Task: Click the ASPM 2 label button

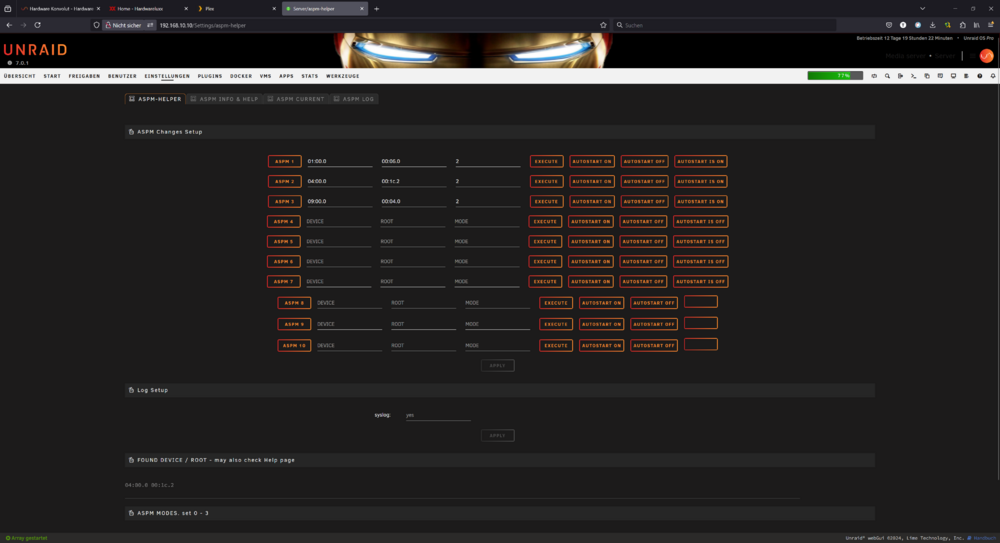Action: click(284, 181)
